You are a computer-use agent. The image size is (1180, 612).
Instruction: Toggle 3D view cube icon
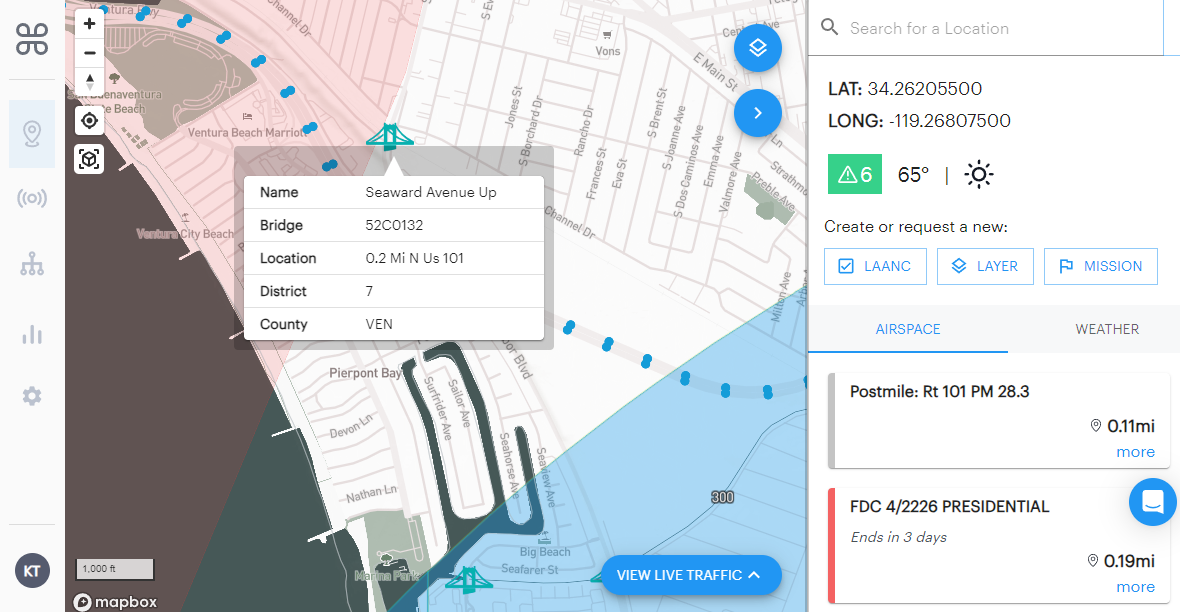coord(90,159)
